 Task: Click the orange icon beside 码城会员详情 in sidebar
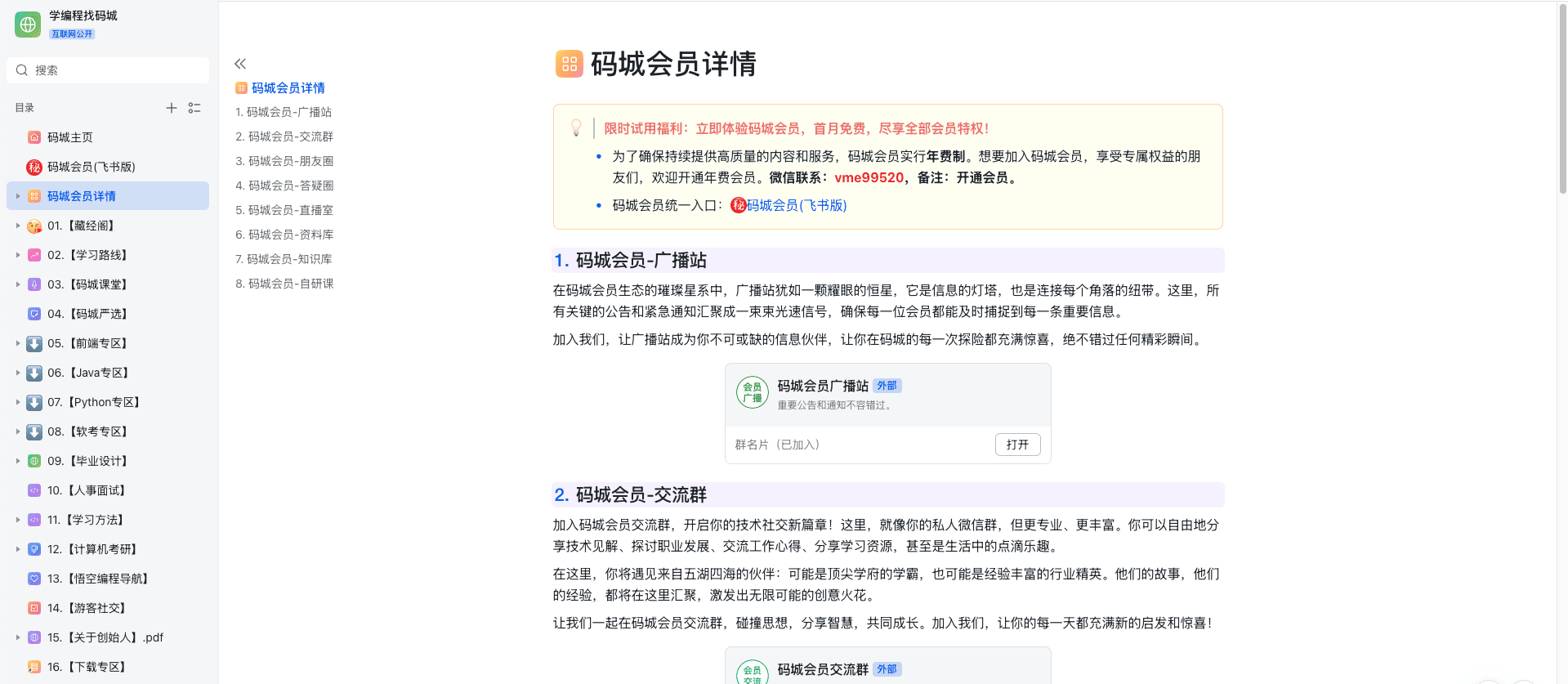(34, 196)
